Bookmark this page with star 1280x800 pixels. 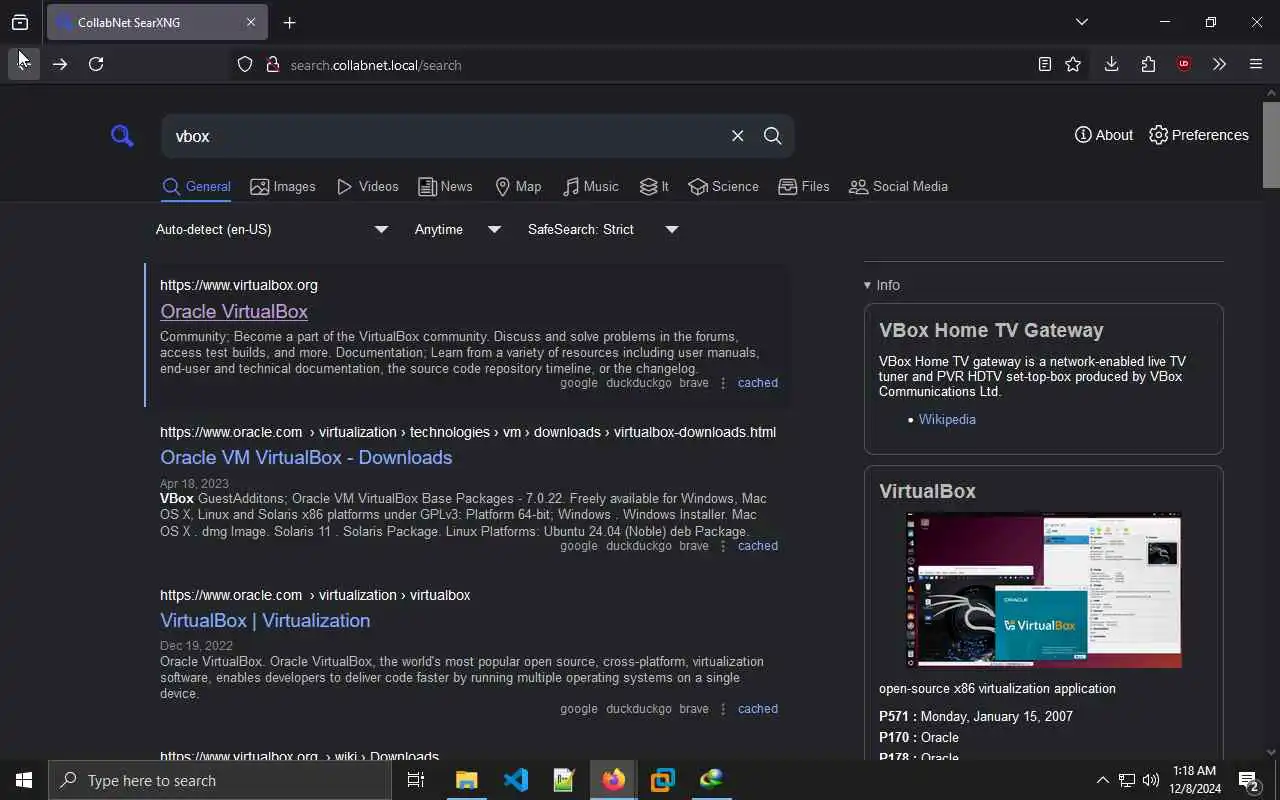point(1073,64)
